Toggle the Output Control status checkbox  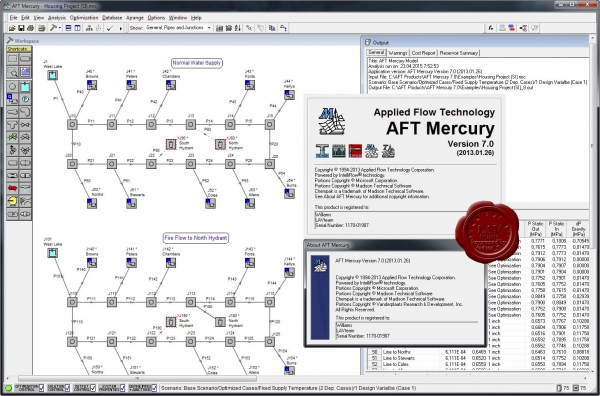click(93, 388)
